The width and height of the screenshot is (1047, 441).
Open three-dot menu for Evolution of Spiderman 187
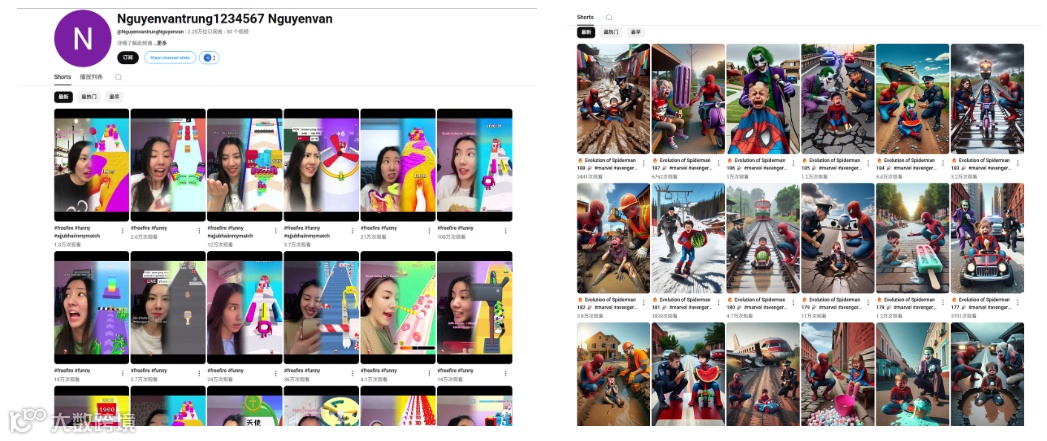click(719, 162)
